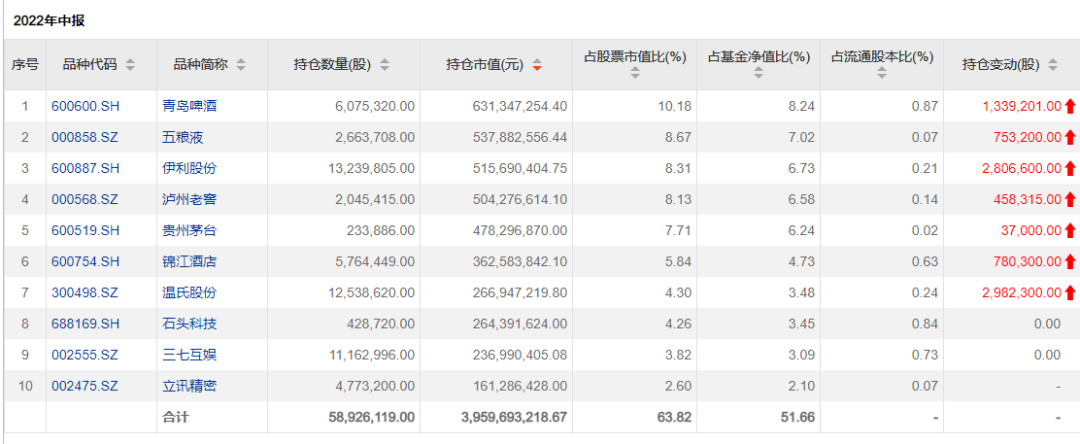Select total quantity 58,926,119.00
The width and height of the screenshot is (1080, 444).
[371, 417]
